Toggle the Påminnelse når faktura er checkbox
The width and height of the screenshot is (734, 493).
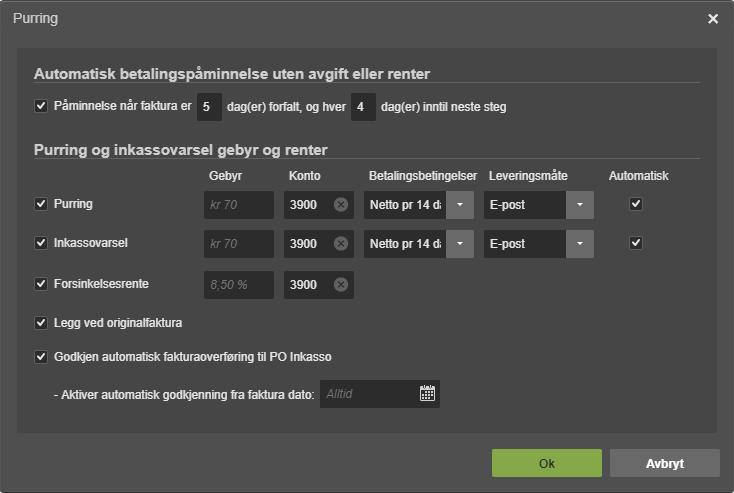(x=41, y=106)
